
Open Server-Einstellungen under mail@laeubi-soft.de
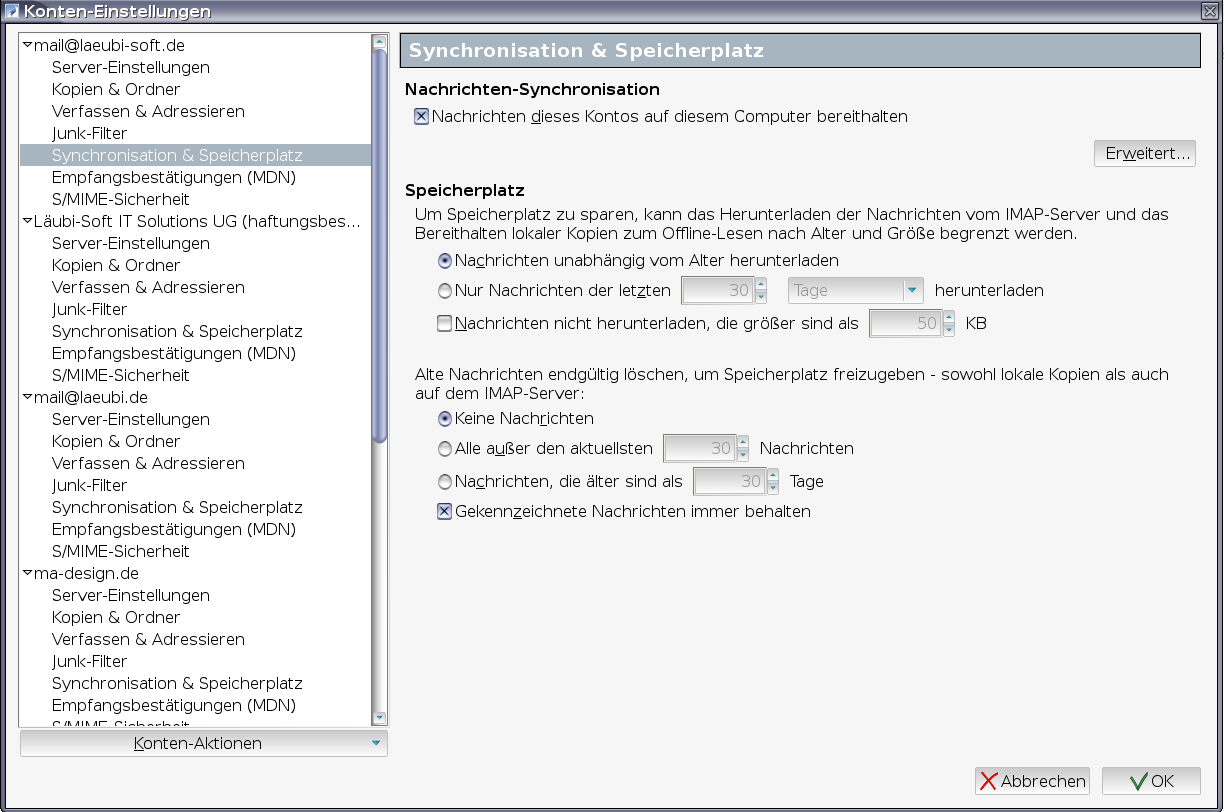tap(131, 67)
